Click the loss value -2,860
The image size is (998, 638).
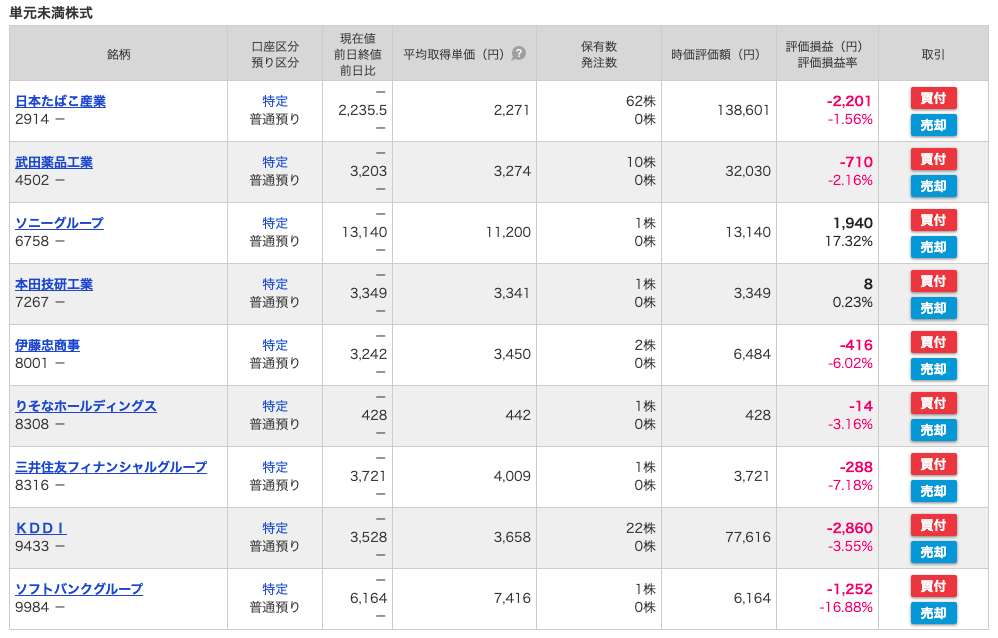tap(849, 528)
